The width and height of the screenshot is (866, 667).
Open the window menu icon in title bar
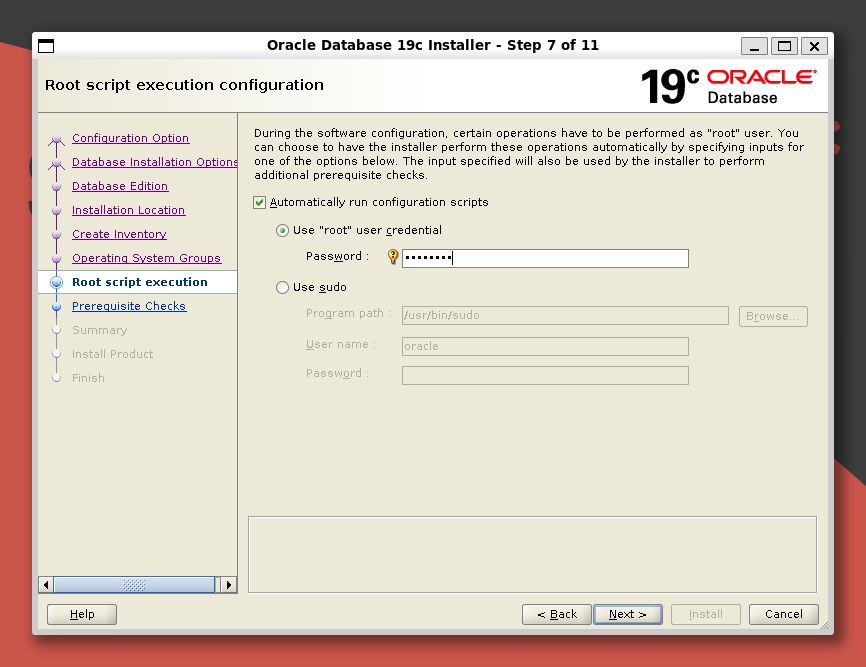[46, 46]
